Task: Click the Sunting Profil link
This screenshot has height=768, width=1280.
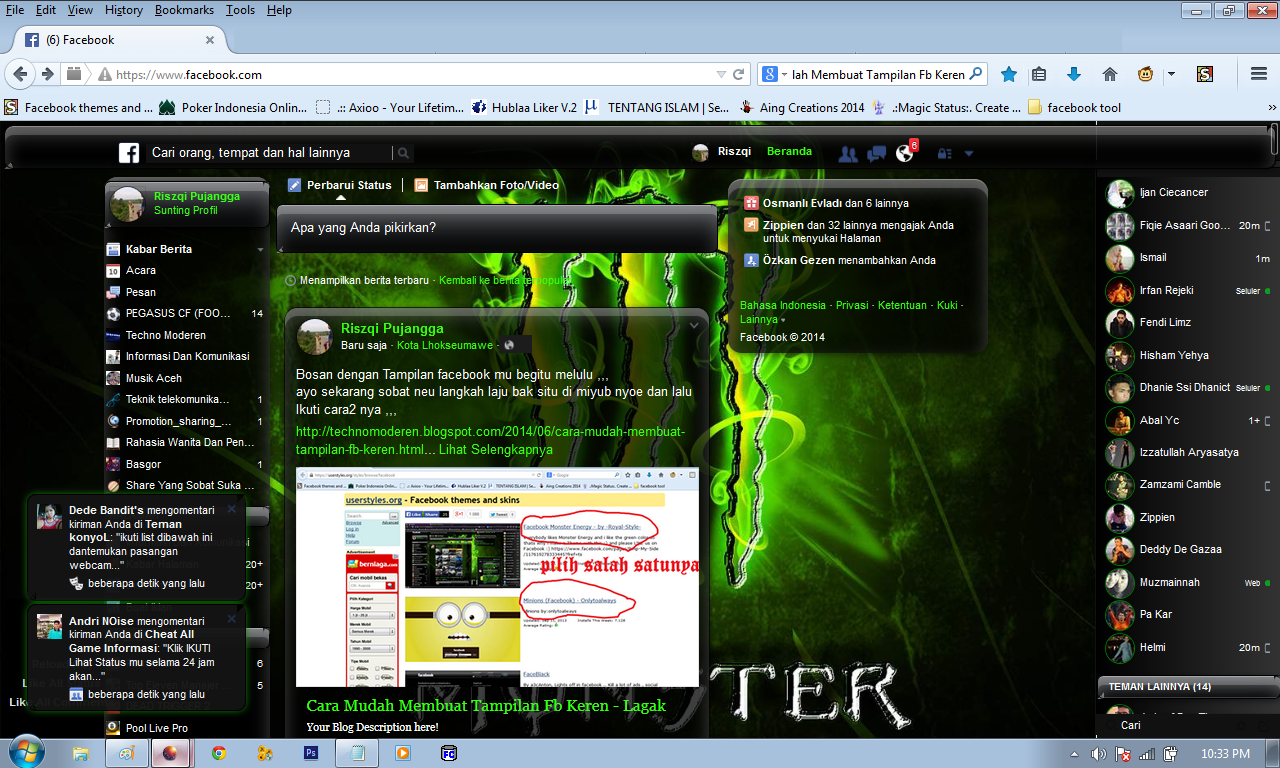Action: 186,211
